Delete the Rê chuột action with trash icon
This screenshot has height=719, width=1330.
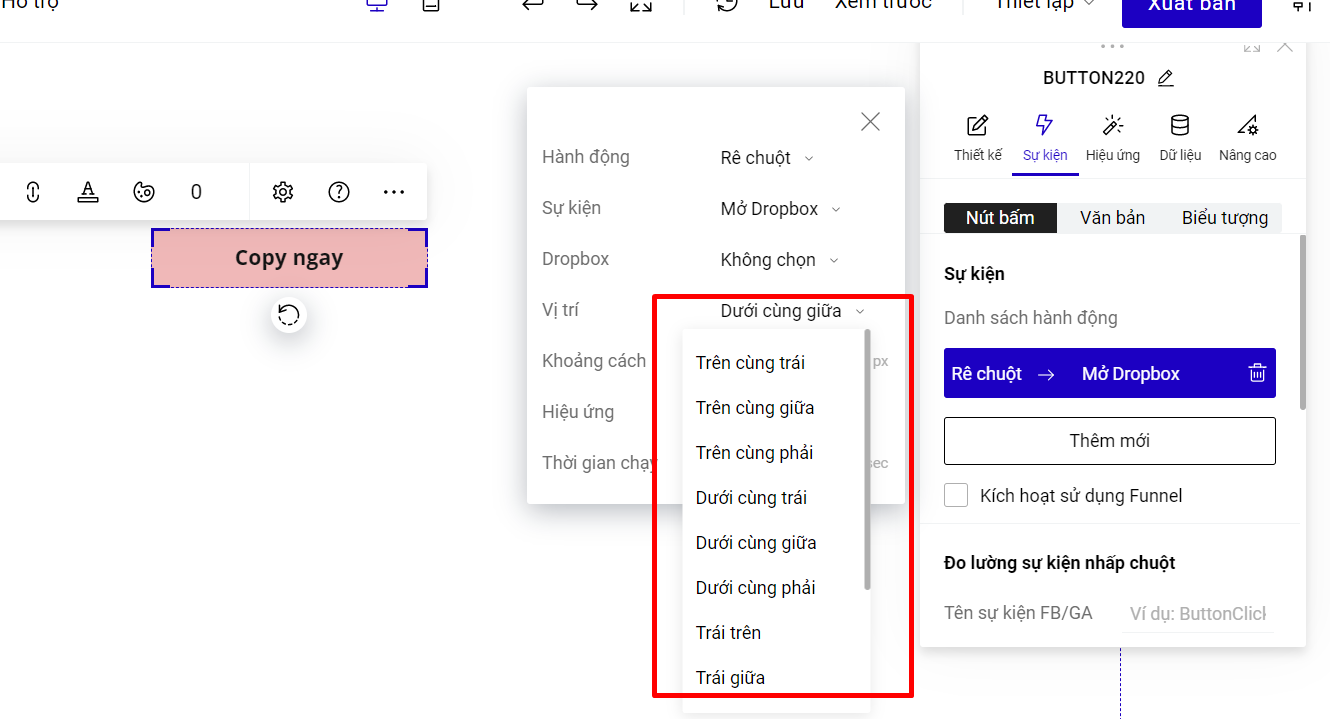[1257, 374]
